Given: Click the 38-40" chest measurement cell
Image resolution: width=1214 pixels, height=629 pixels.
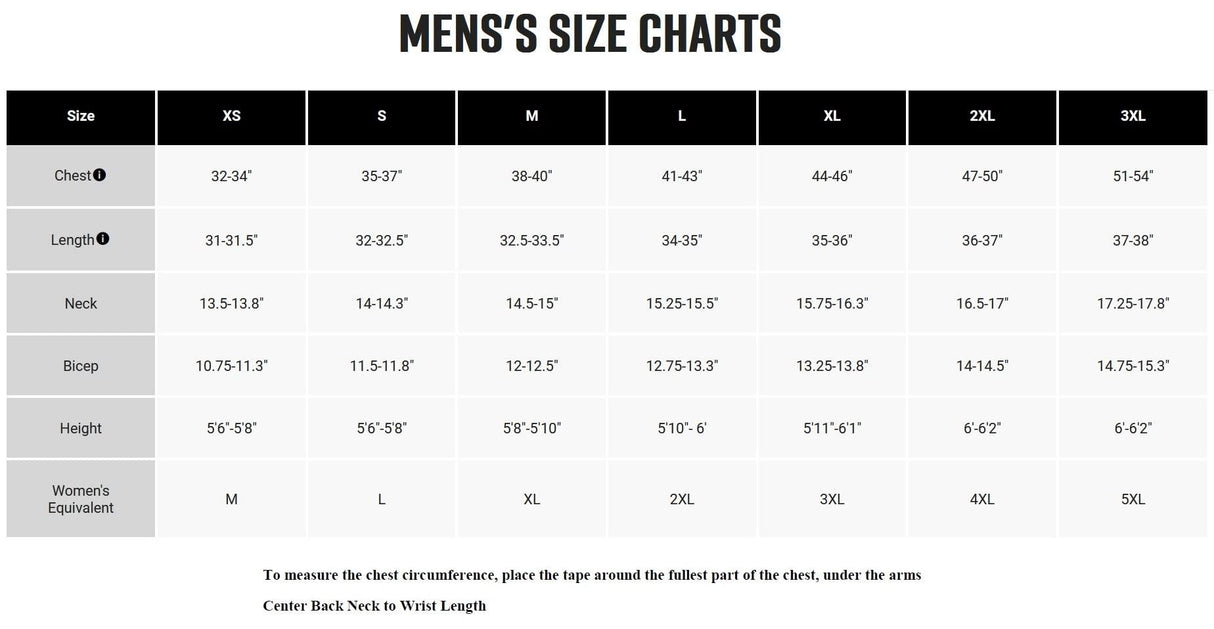Looking at the screenshot, I should coord(531,176).
